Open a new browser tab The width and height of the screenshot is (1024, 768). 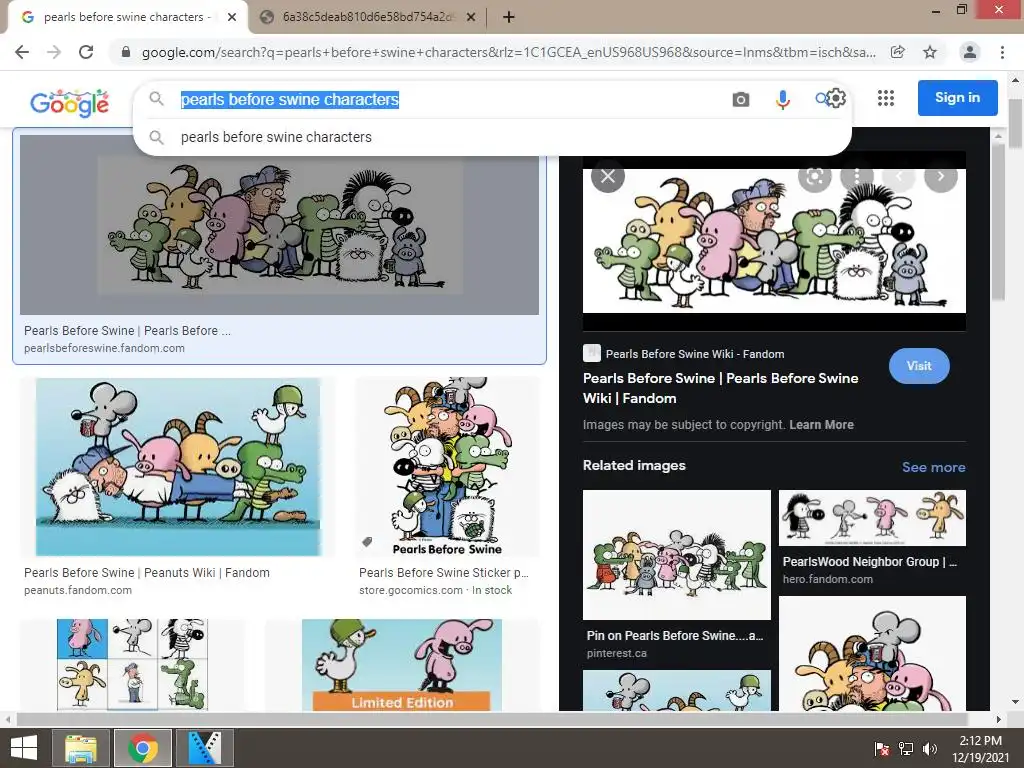coord(509,18)
